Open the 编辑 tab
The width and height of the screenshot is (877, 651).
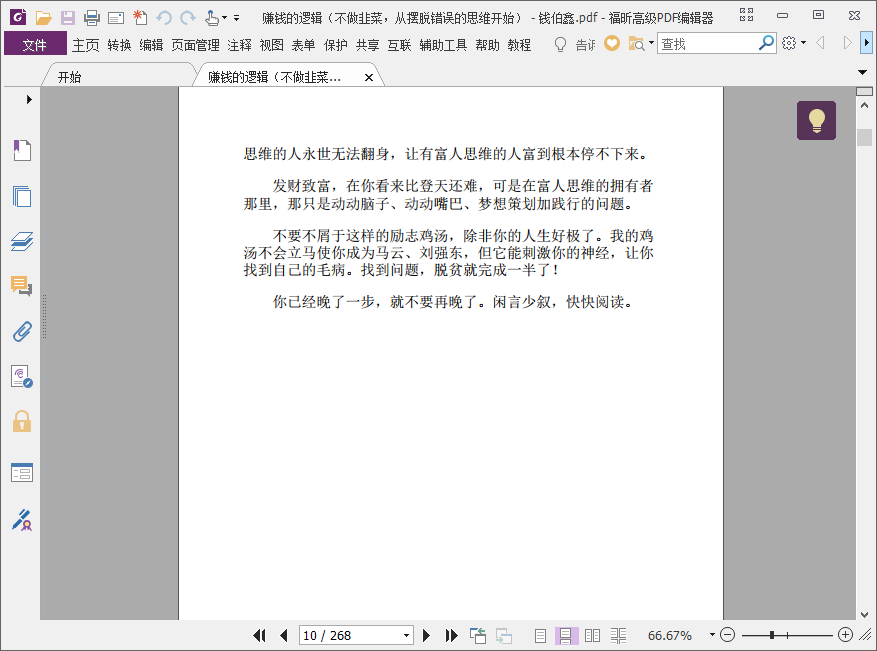151,45
